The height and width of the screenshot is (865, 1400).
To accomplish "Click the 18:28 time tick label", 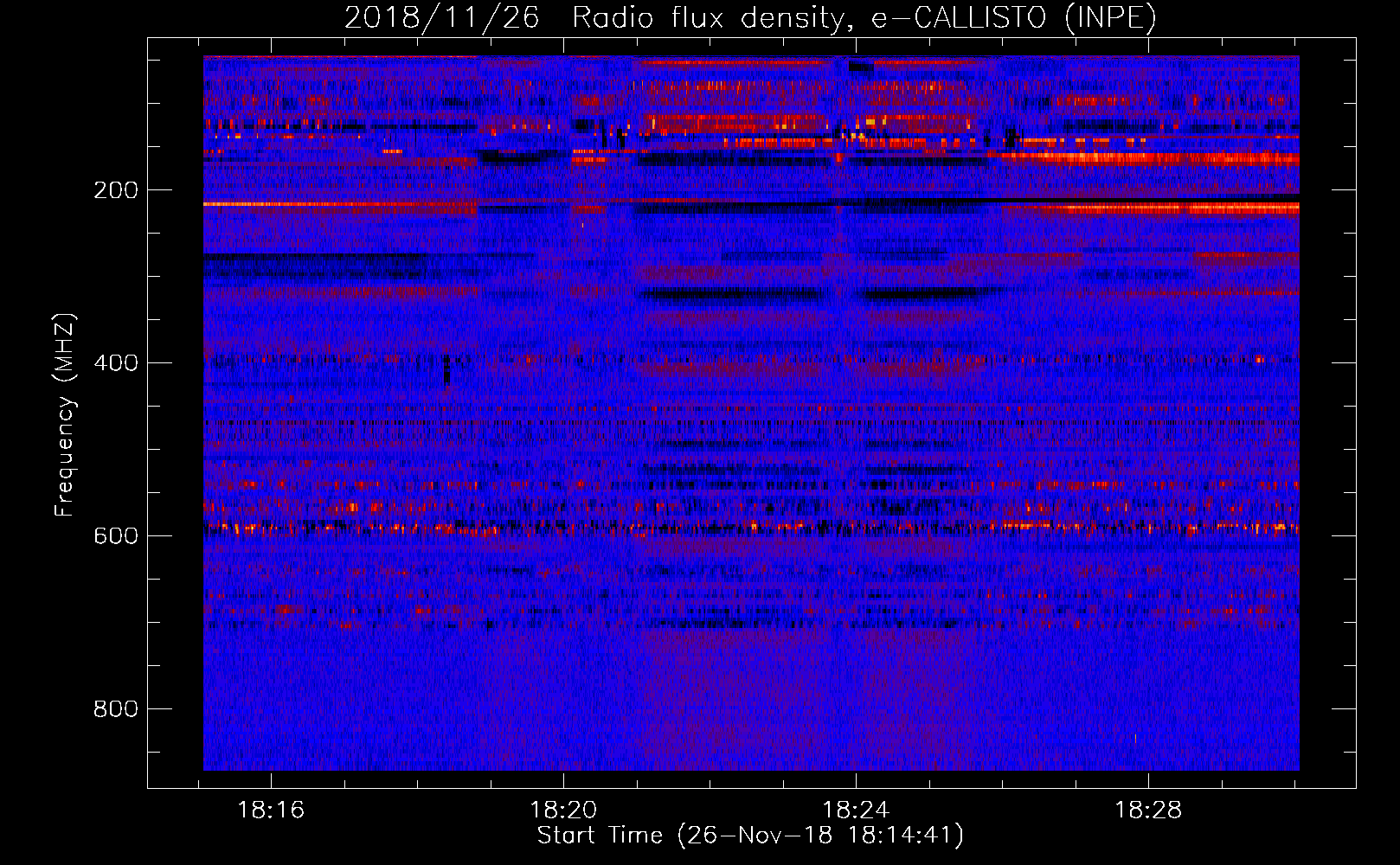I will [x=1148, y=811].
